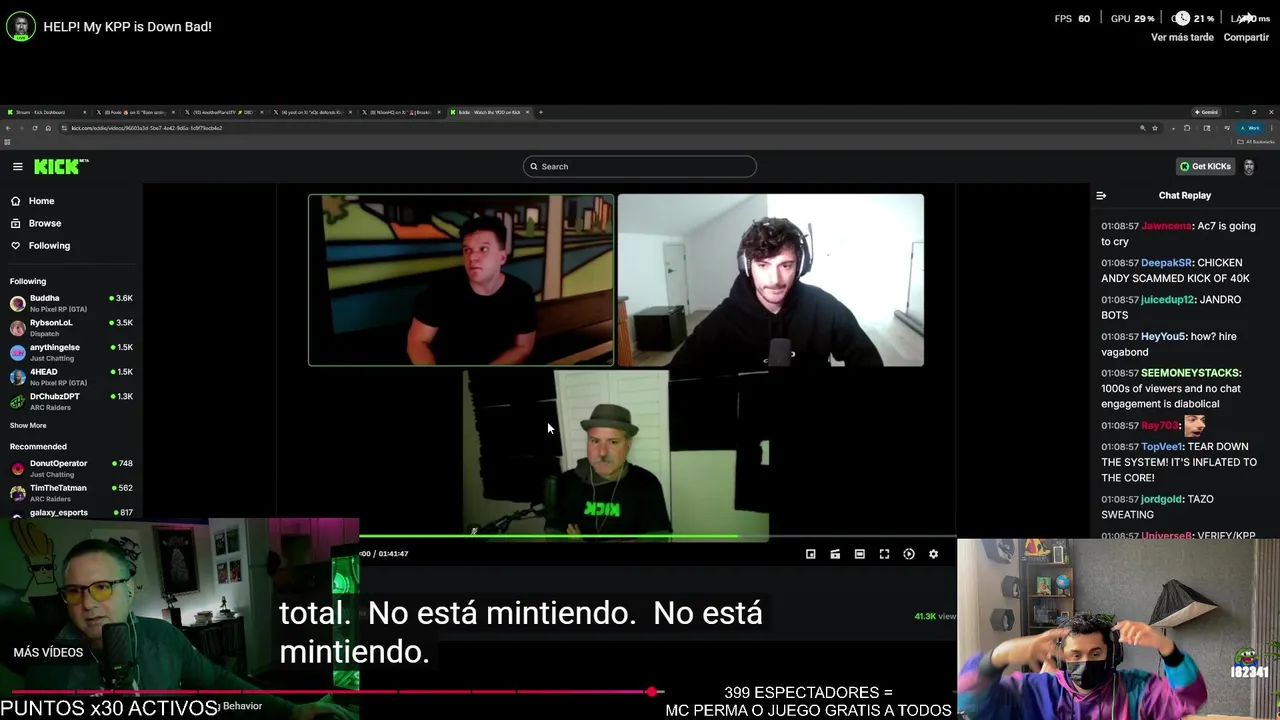Click the Kick mini-player icon

(x=811, y=554)
